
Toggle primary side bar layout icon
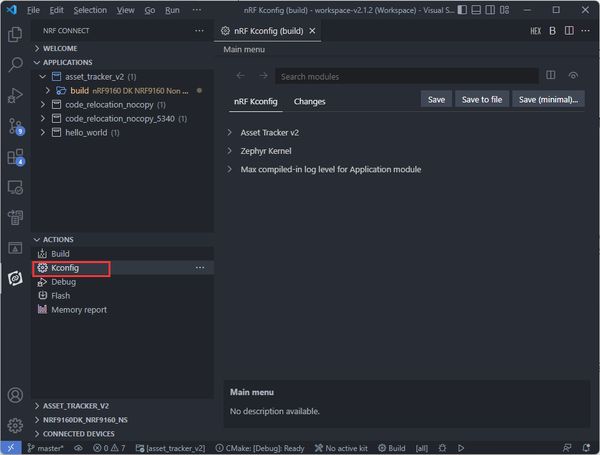(462, 10)
